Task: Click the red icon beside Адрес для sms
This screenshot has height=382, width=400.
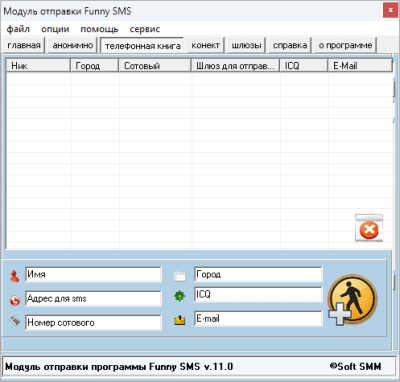Action: (15, 300)
